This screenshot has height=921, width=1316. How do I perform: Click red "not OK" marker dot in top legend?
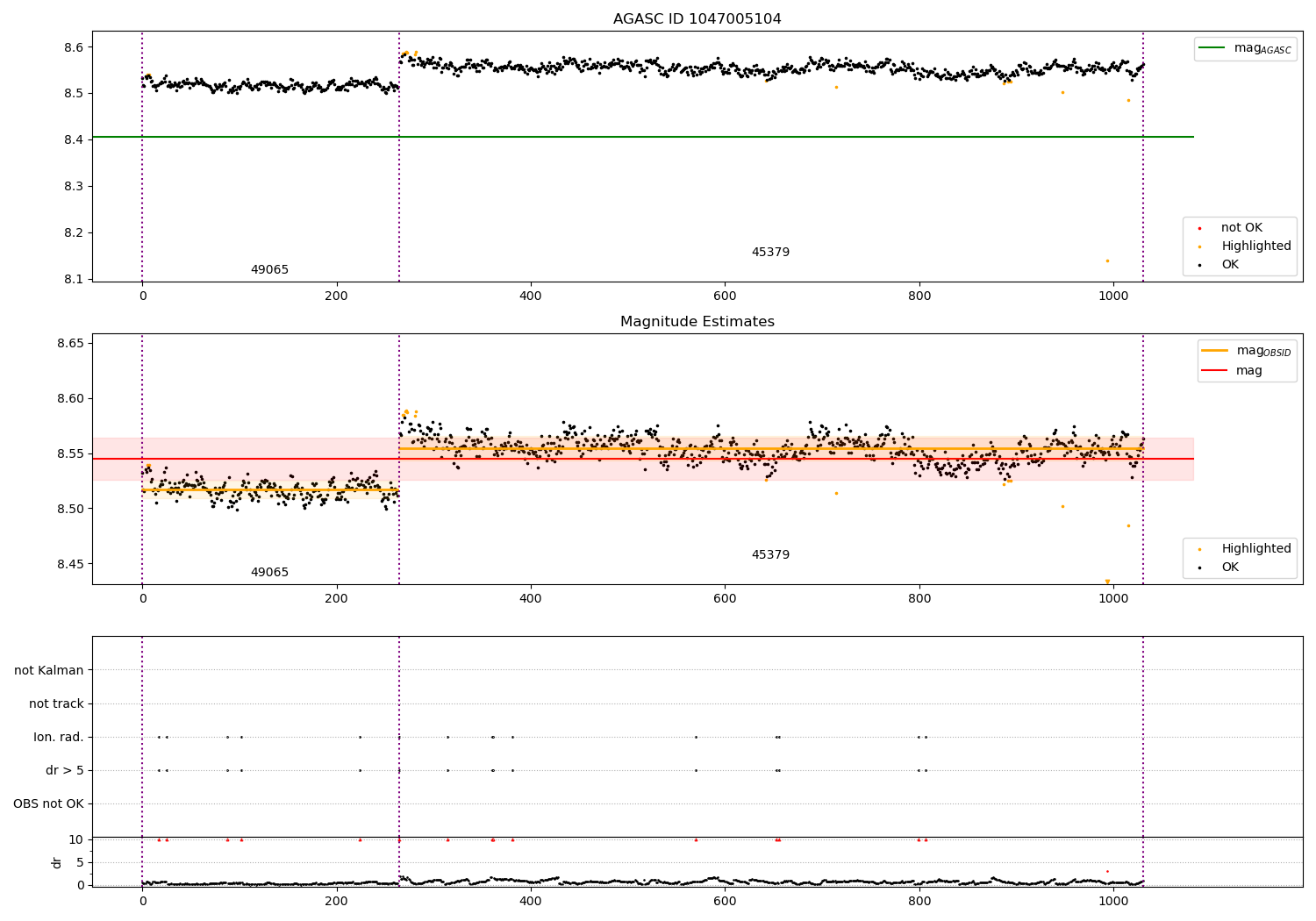tap(1199, 228)
